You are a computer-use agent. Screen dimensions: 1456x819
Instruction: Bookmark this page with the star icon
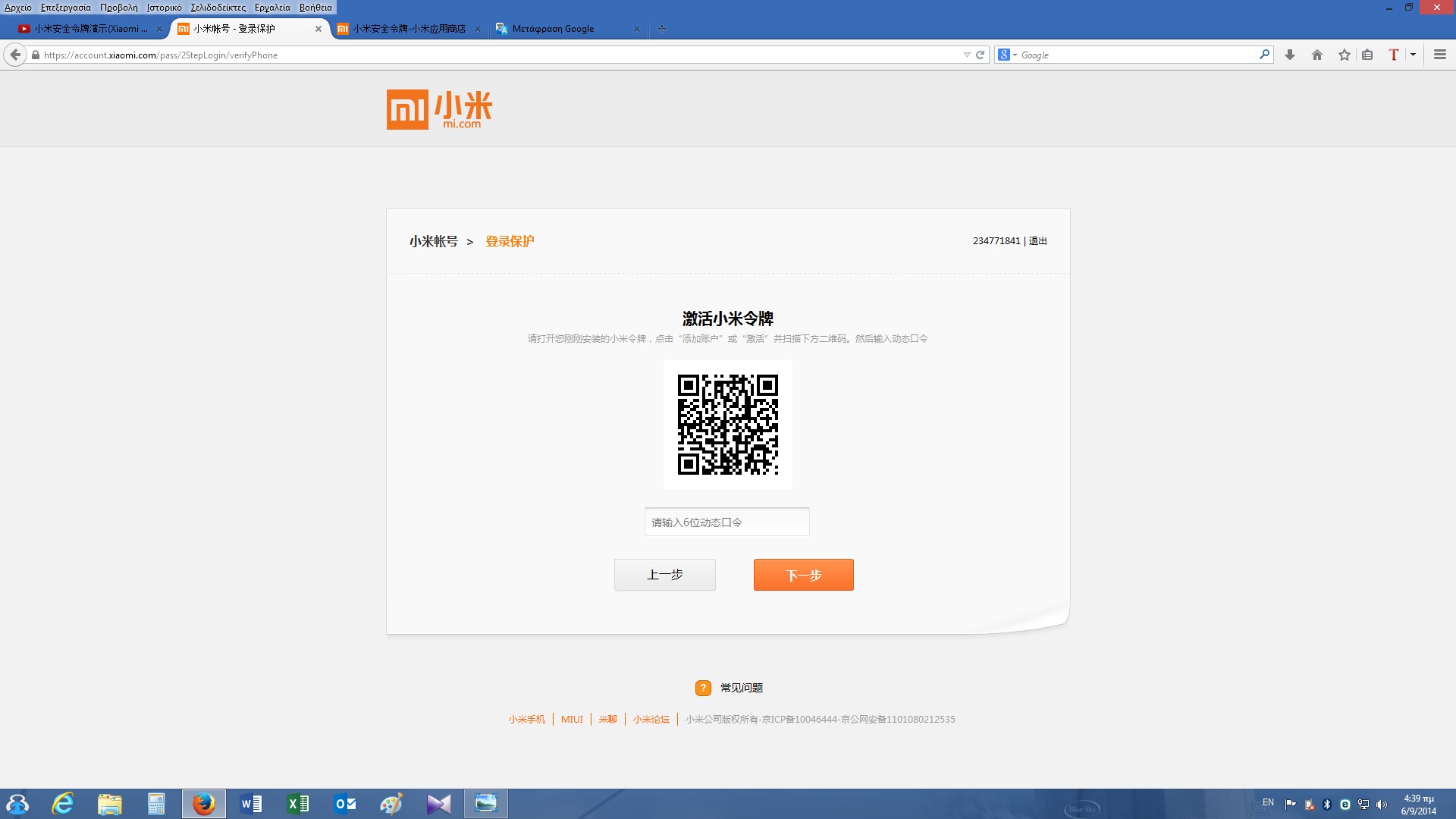1344,55
